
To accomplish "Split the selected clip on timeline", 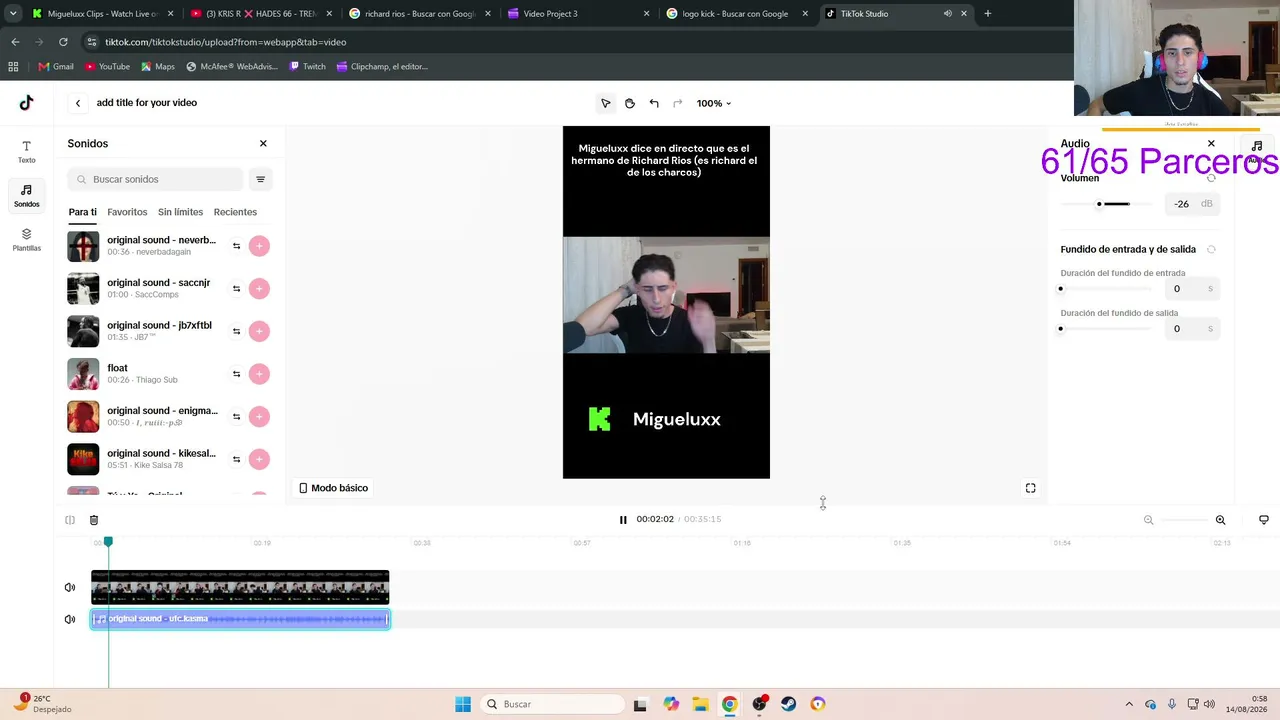I will coord(70,520).
